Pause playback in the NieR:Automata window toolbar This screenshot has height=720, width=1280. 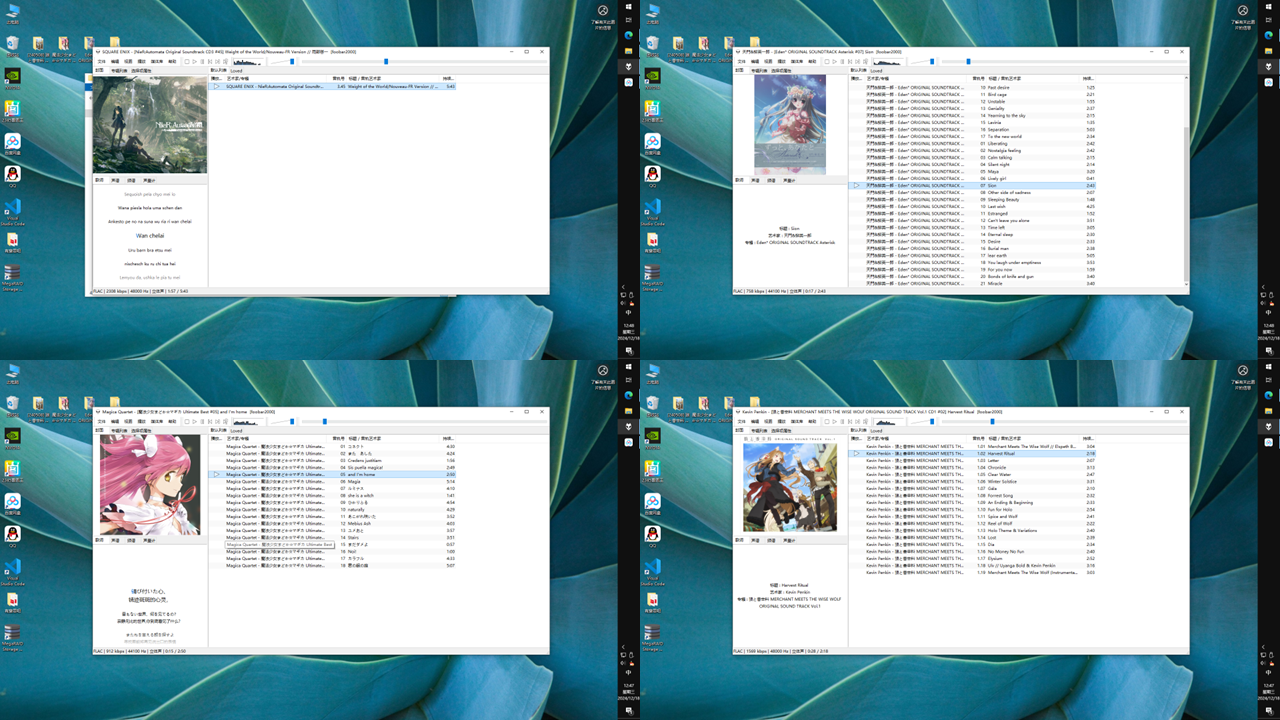(202, 61)
